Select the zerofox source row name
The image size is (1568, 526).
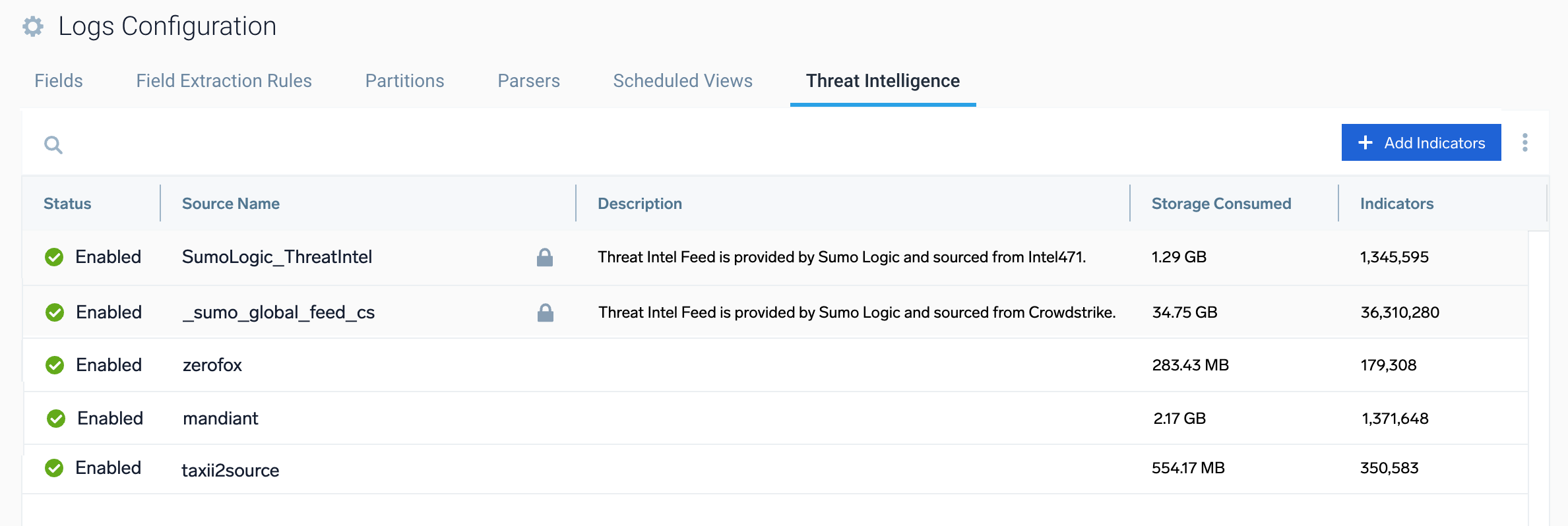pos(212,365)
